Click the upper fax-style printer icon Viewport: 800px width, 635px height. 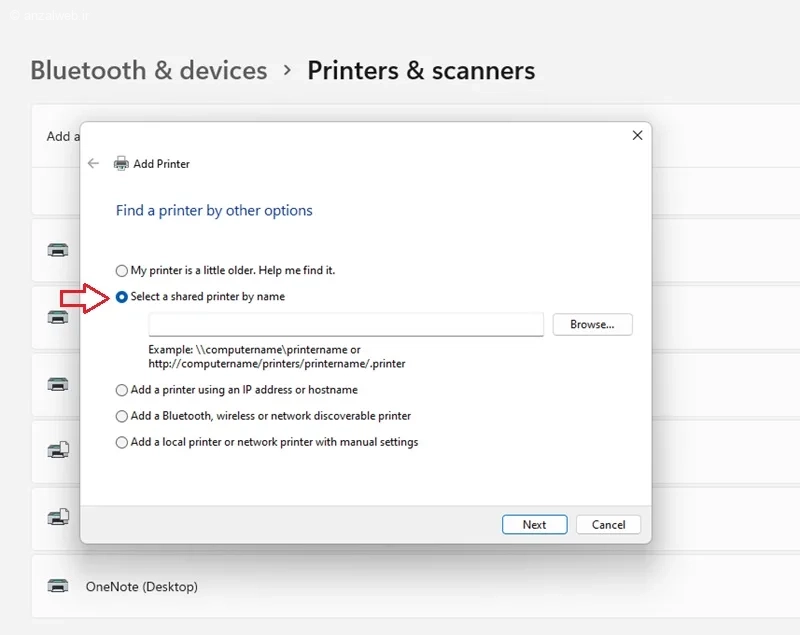58,450
